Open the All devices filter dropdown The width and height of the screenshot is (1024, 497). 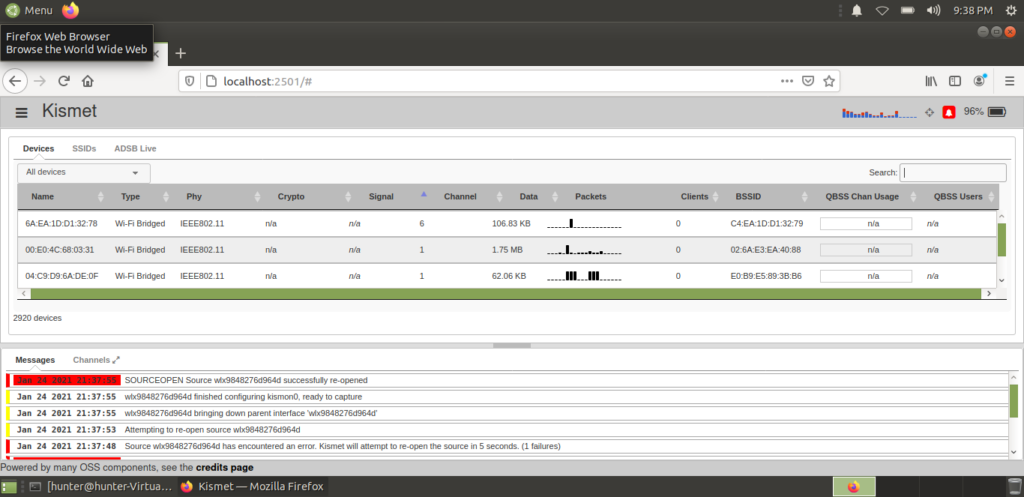pos(84,172)
